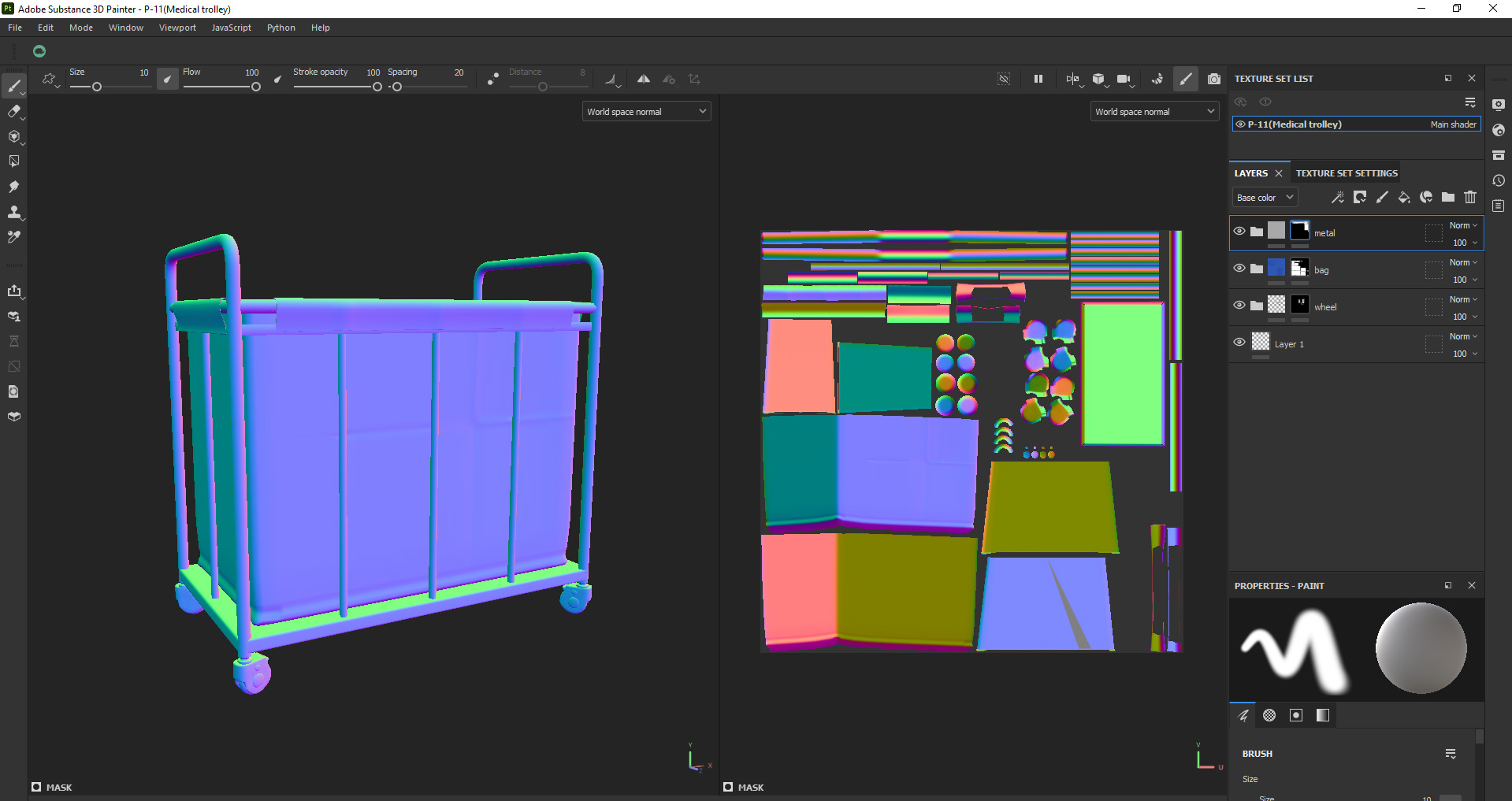Adjust the brush Size slider
1512x801 pixels.
110,87
